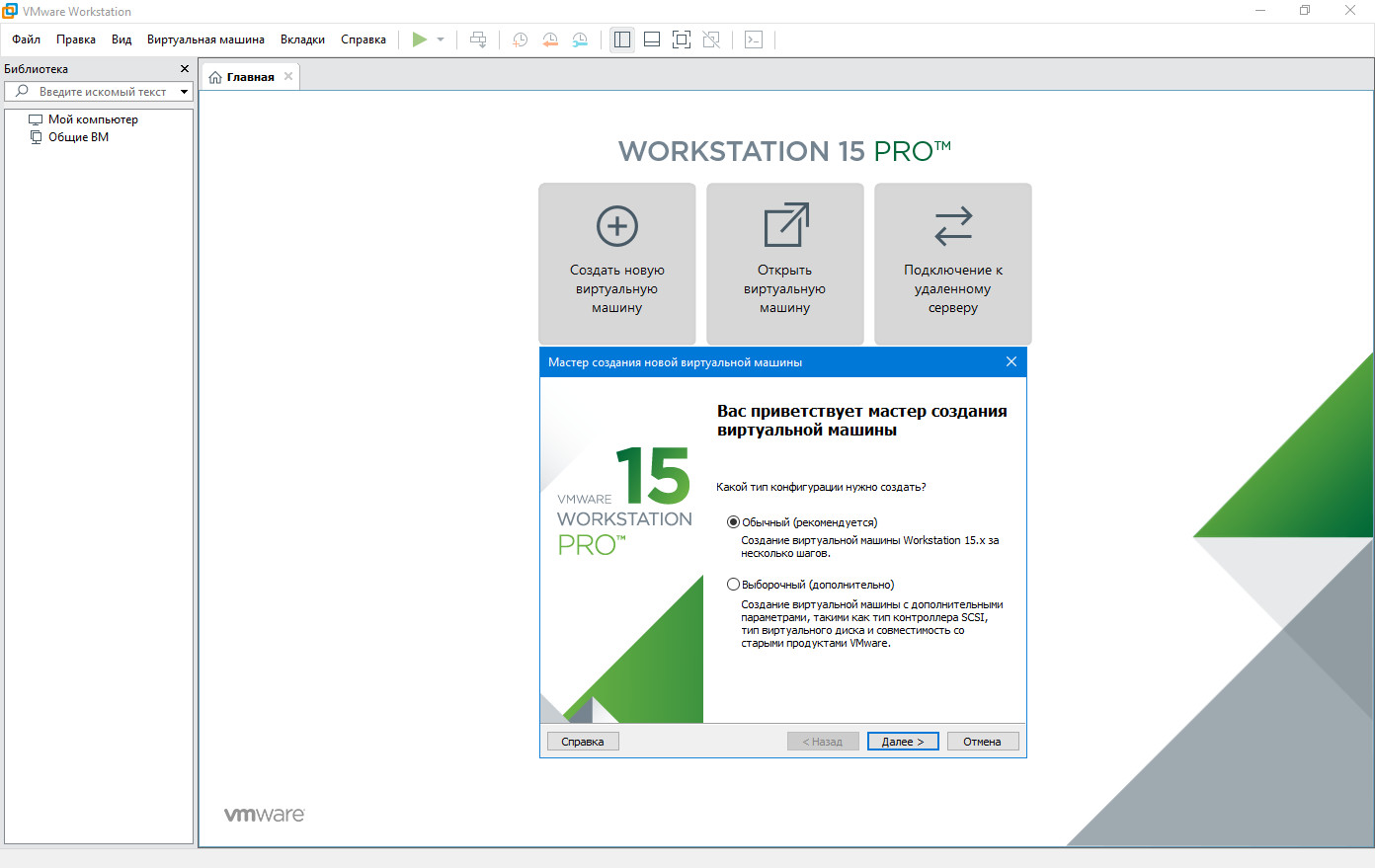Open the power options dropdown arrow

point(441,39)
